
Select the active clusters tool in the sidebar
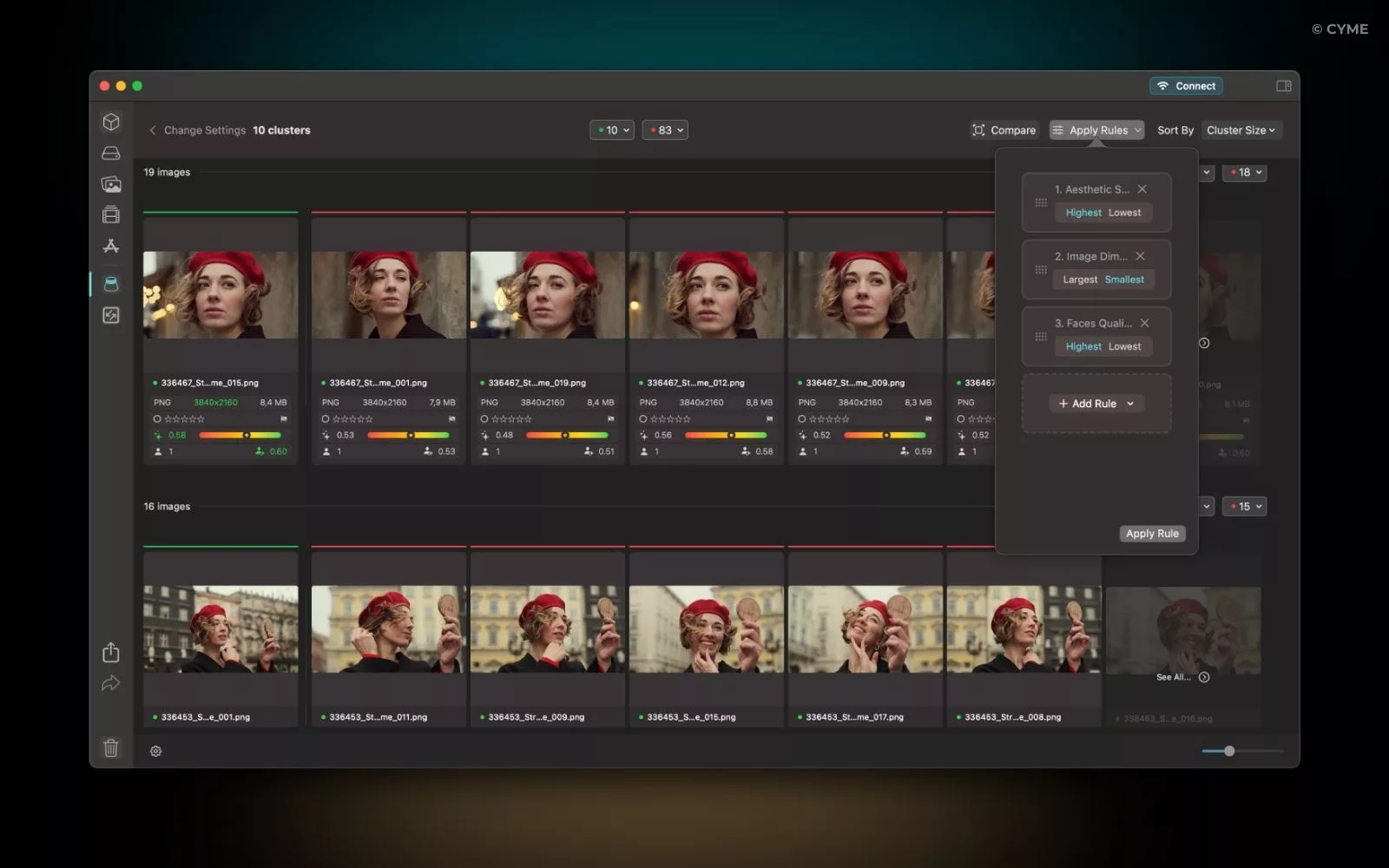pos(110,284)
